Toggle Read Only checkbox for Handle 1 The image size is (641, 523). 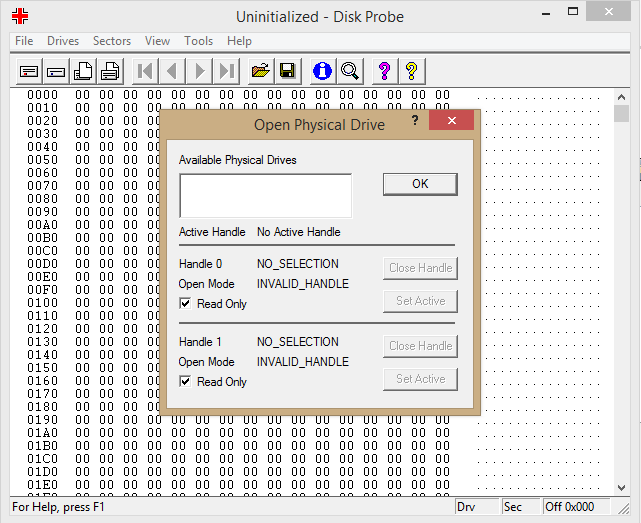[x=185, y=382]
